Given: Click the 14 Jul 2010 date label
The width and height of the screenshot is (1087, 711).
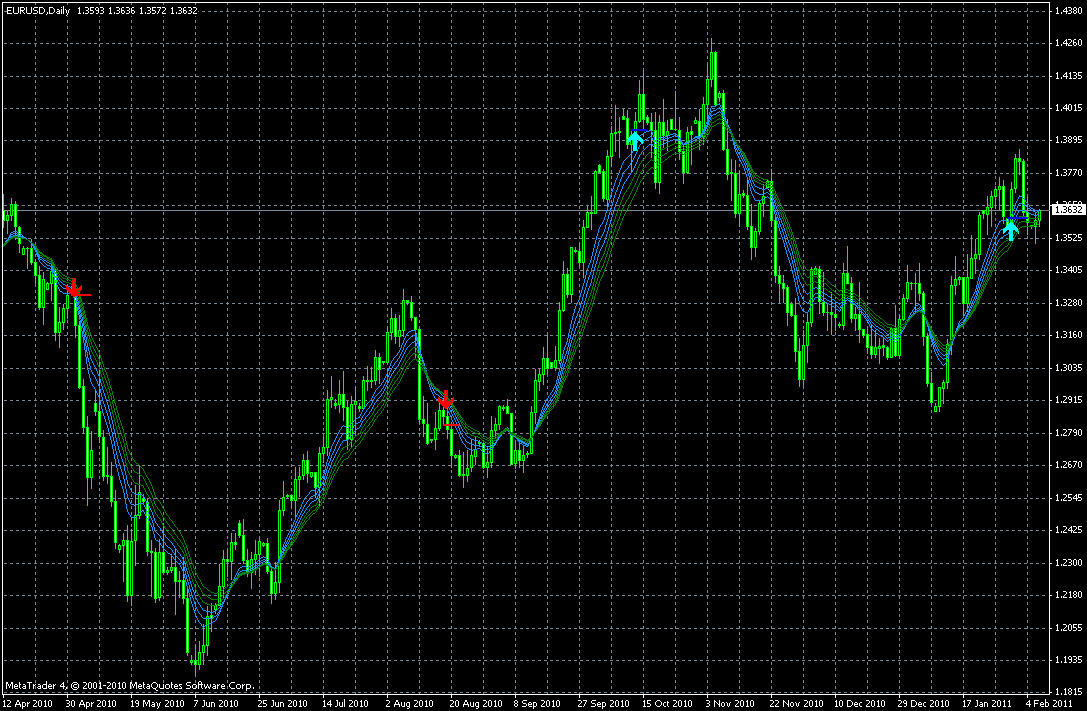Looking at the screenshot, I should 345,703.
